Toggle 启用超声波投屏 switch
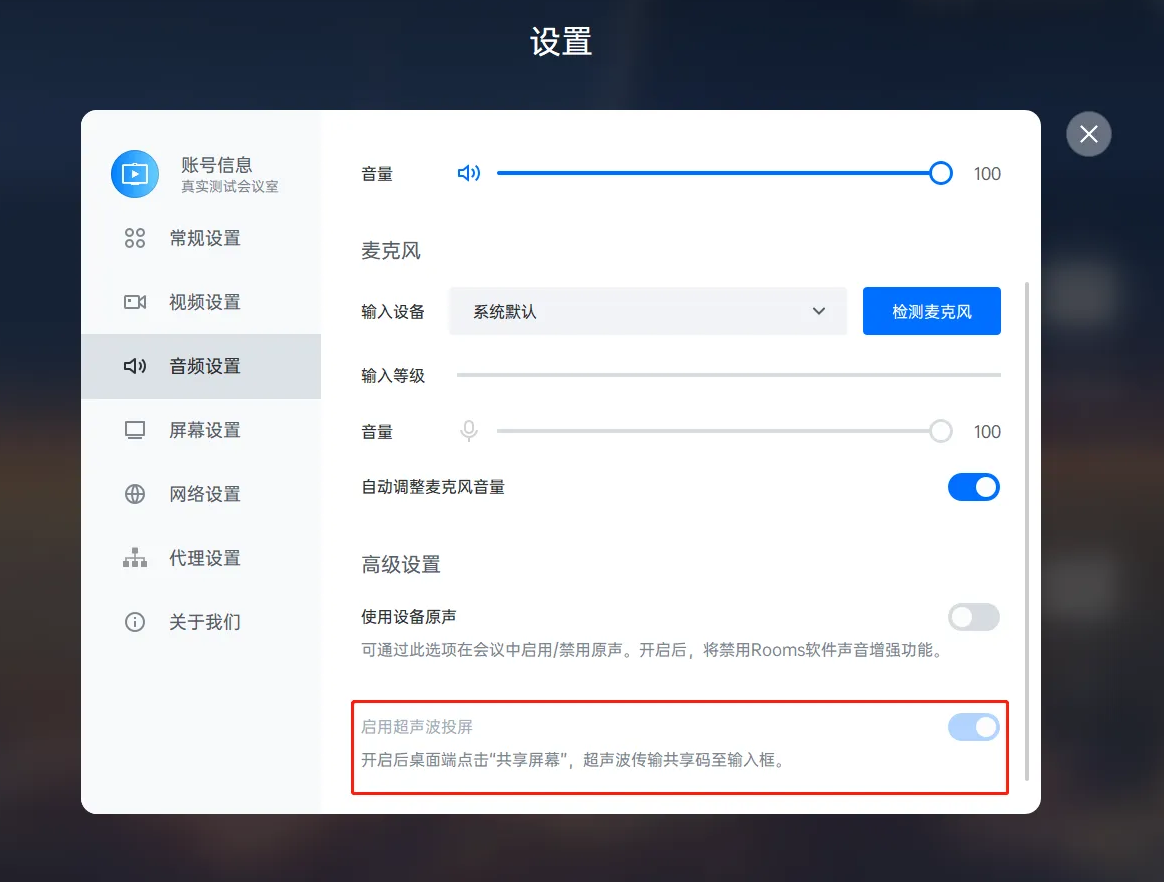Viewport: 1164px width, 882px height. (973, 727)
